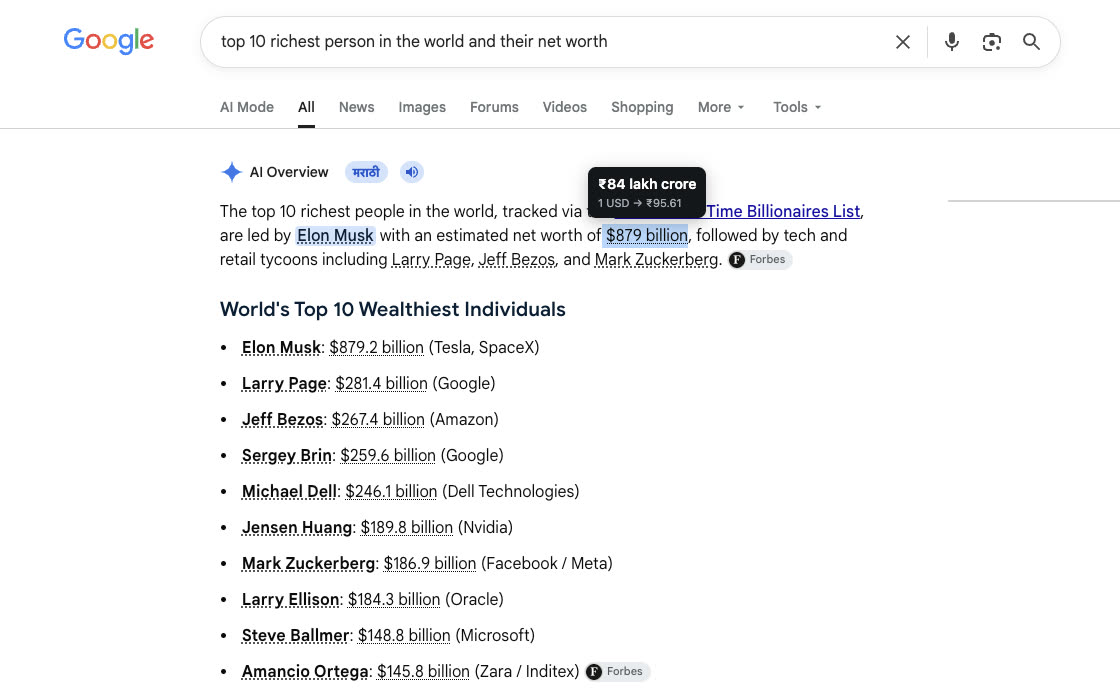Start voice search with microphone icon
1120x700 pixels.
click(951, 42)
